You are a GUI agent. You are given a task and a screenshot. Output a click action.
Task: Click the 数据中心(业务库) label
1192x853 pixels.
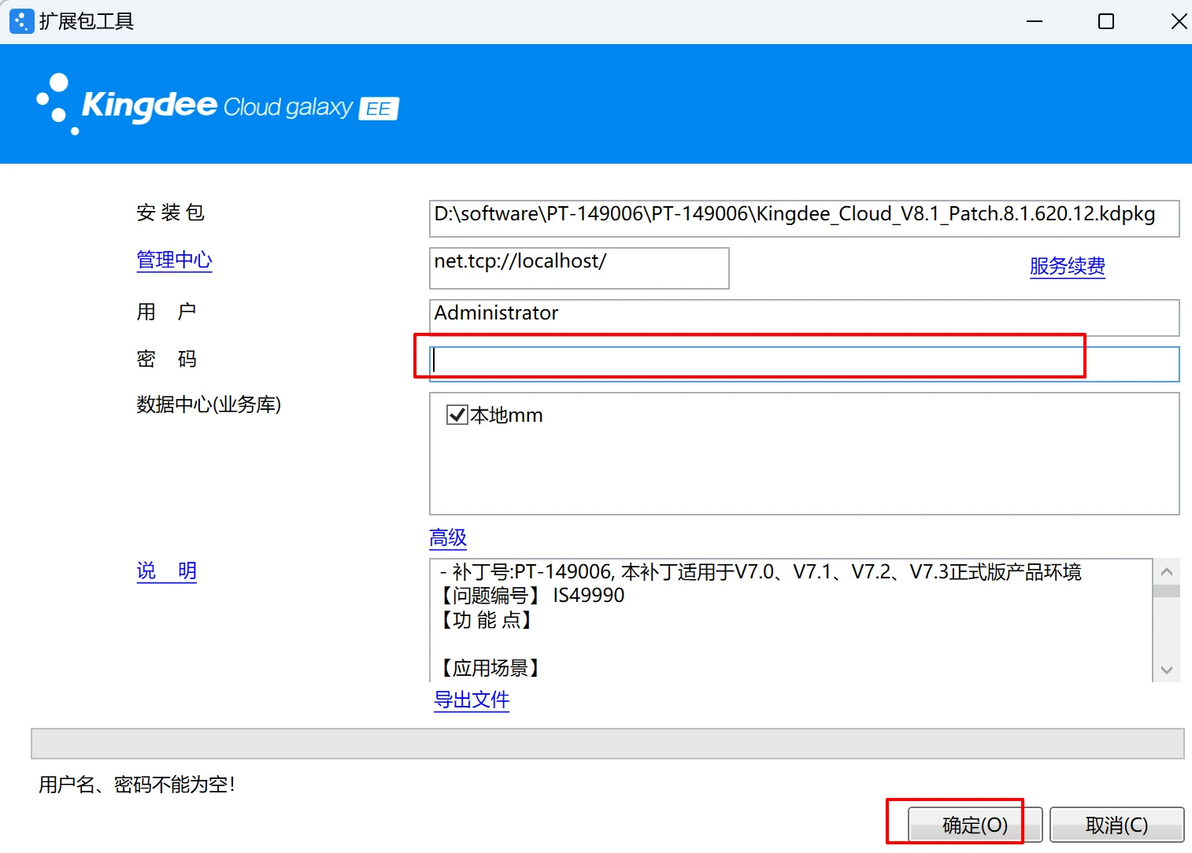(209, 404)
